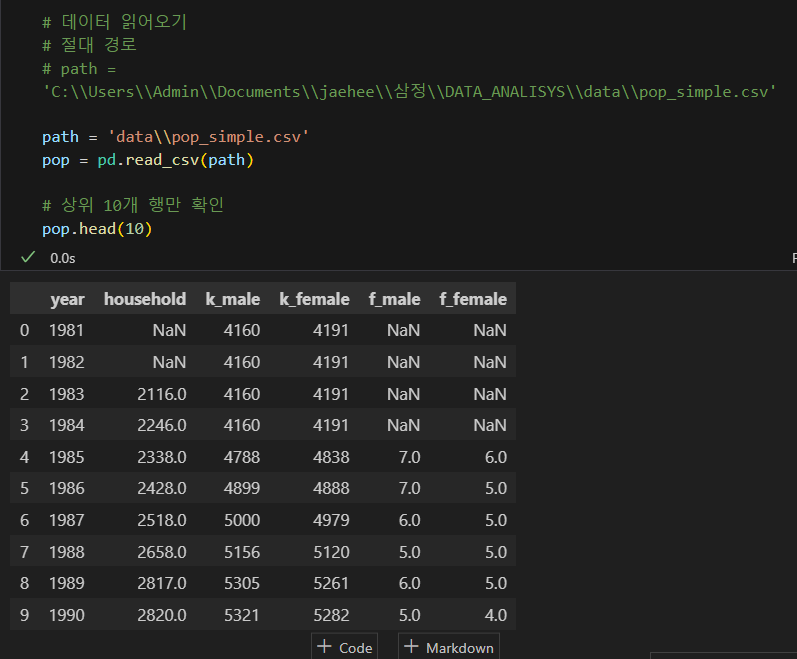The image size is (797, 659).
Task: Click the f_female value 6.0 in the 1985 row
Action: [496, 457]
